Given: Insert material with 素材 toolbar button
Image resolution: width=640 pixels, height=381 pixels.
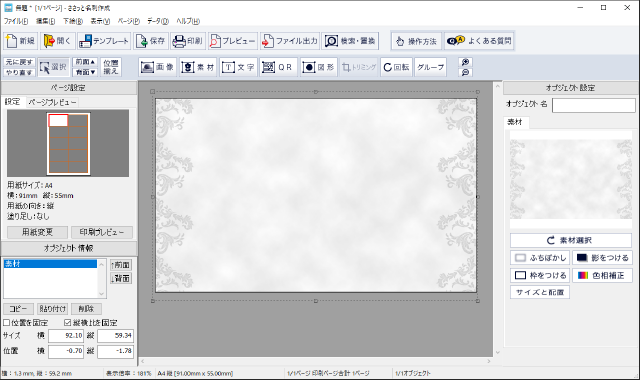Looking at the screenshot, I should click(x=198, y=67).
